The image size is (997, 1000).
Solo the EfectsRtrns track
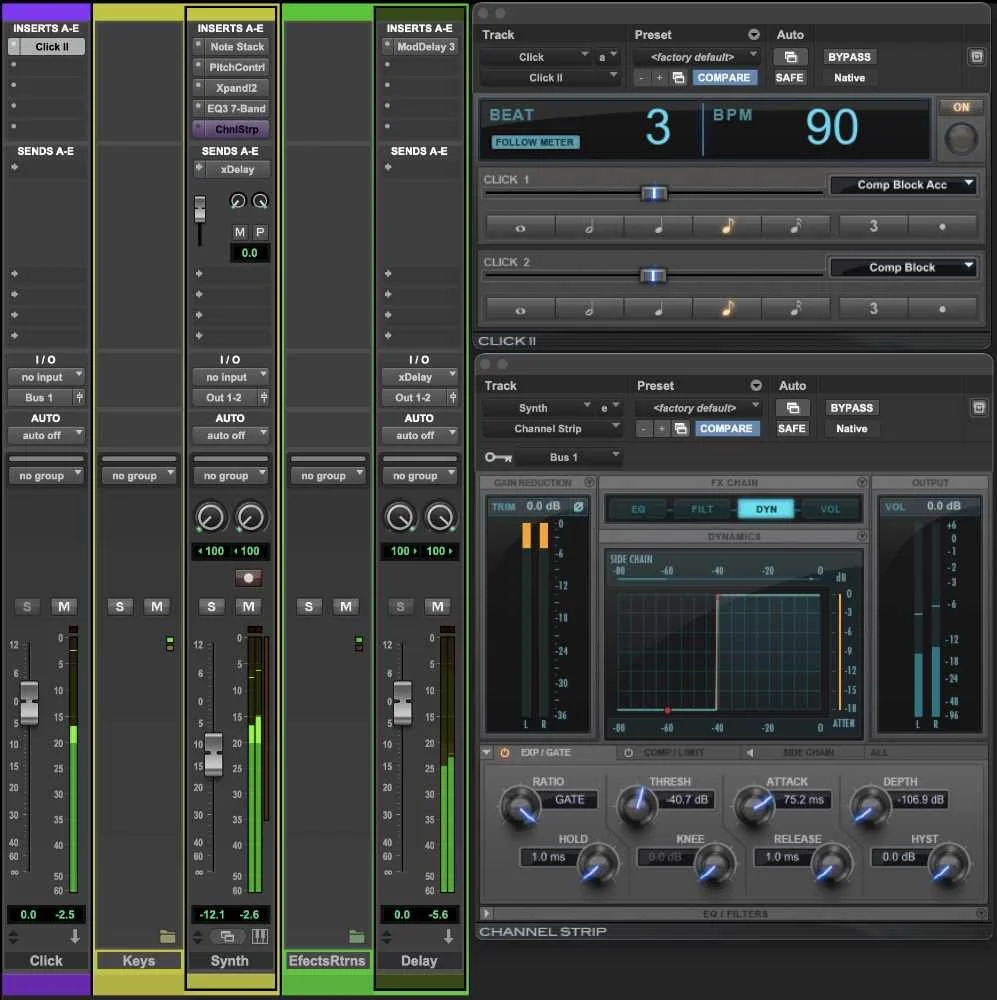click(309, 607)
